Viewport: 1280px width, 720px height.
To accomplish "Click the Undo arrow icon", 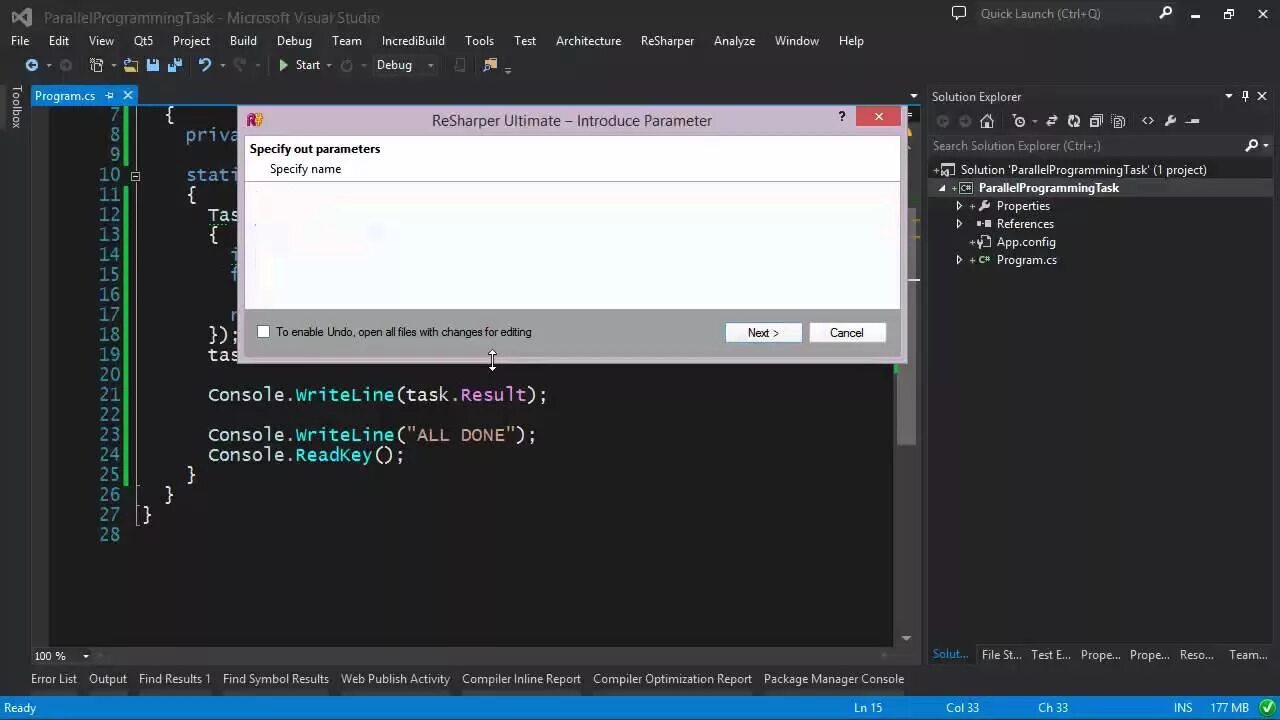I will click(205, 65).
